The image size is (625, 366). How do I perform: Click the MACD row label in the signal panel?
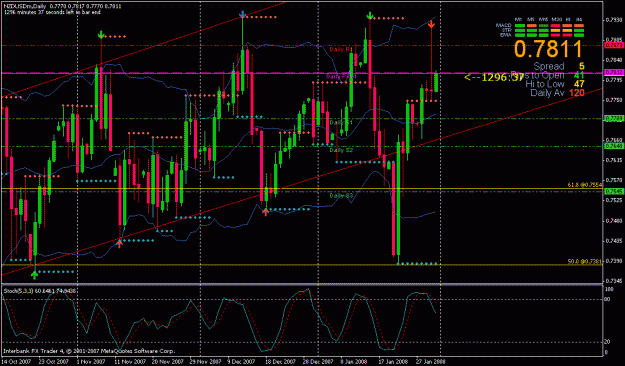click(x=503, y=26)
